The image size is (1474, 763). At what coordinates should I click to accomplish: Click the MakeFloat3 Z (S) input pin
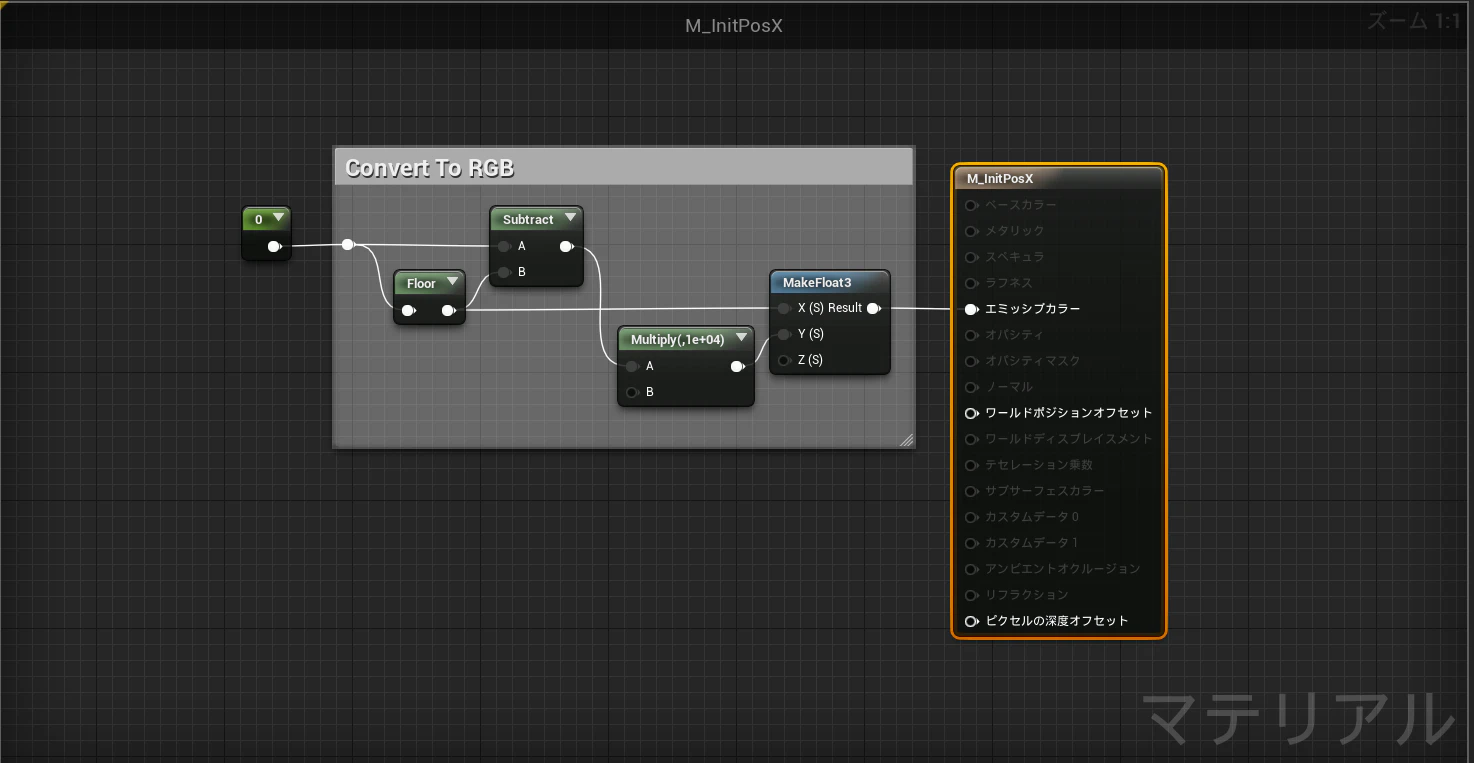coord(785,360)
